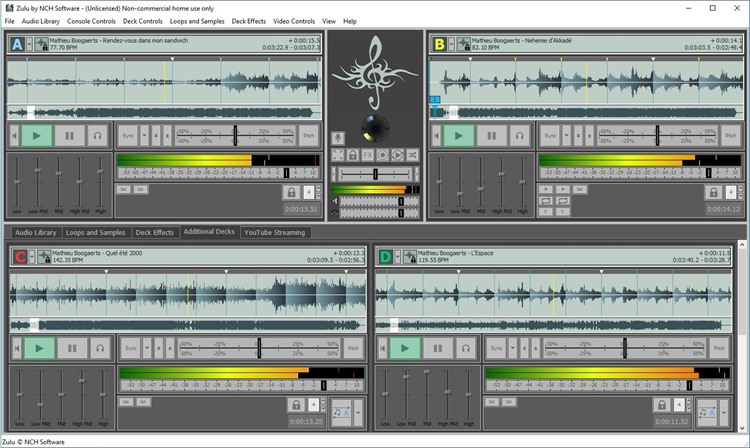The width and height of the screenshot is (750, 448).
Task: Click the headphones cue icon on Deck C
Action: 100,348
